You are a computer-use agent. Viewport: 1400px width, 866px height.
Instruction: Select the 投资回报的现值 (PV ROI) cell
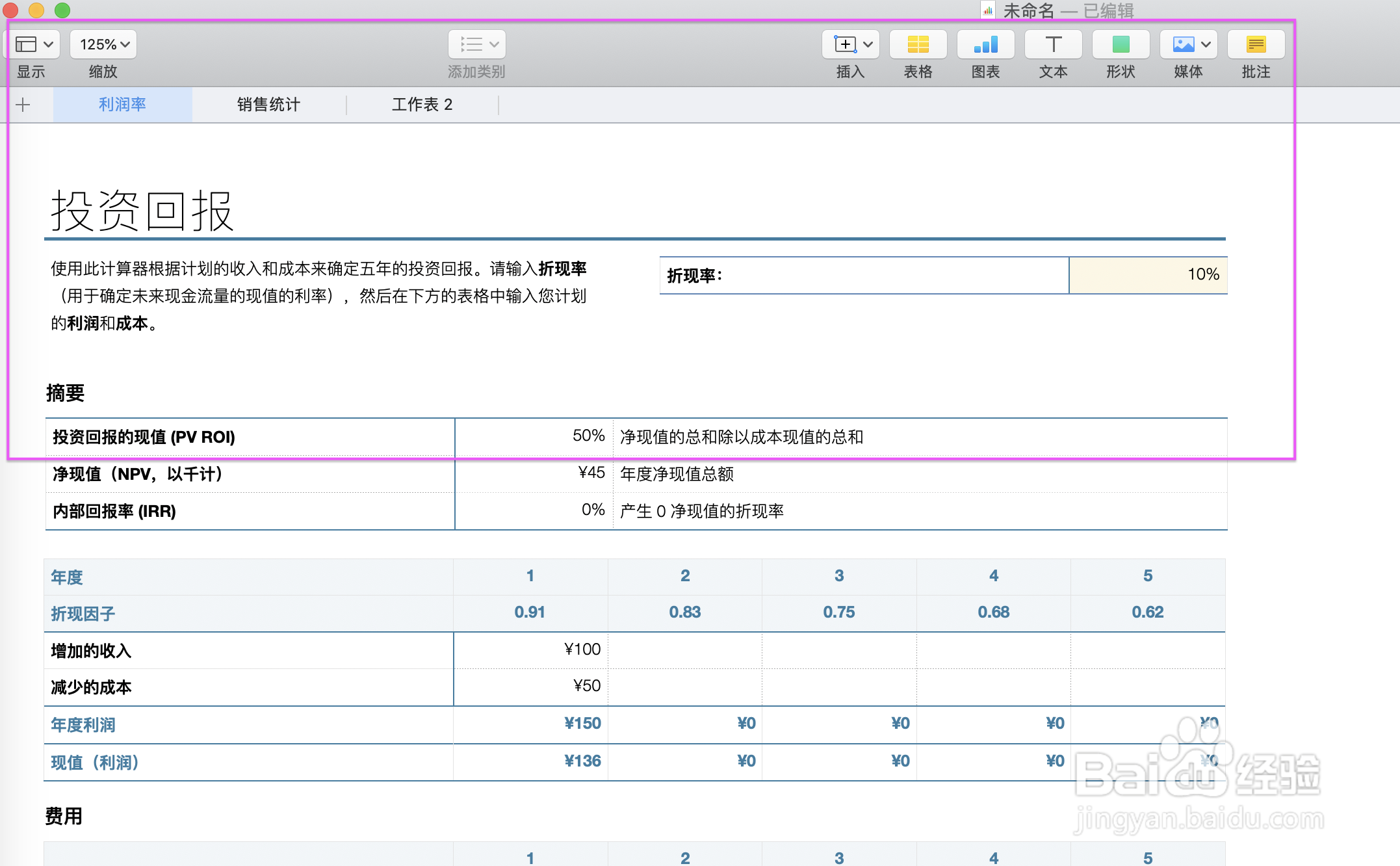click(x=250, y=437)
